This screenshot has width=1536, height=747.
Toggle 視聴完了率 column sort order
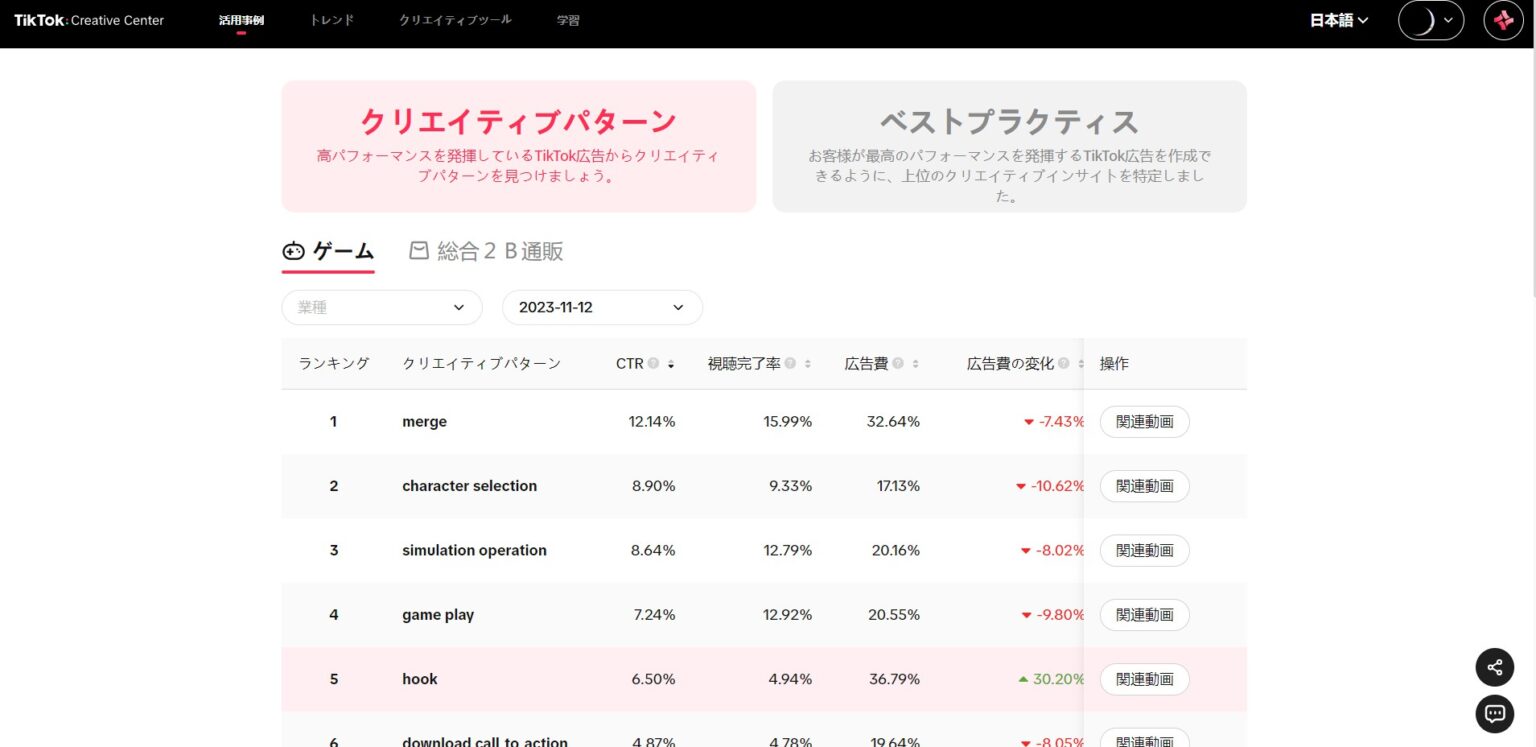[x=809, y=363]
